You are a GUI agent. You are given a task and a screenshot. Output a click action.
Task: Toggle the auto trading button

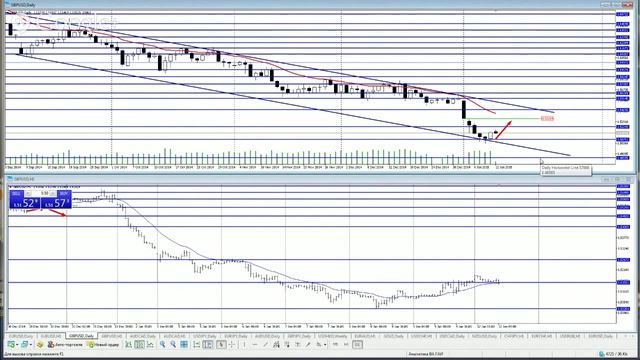pos(65,344)
